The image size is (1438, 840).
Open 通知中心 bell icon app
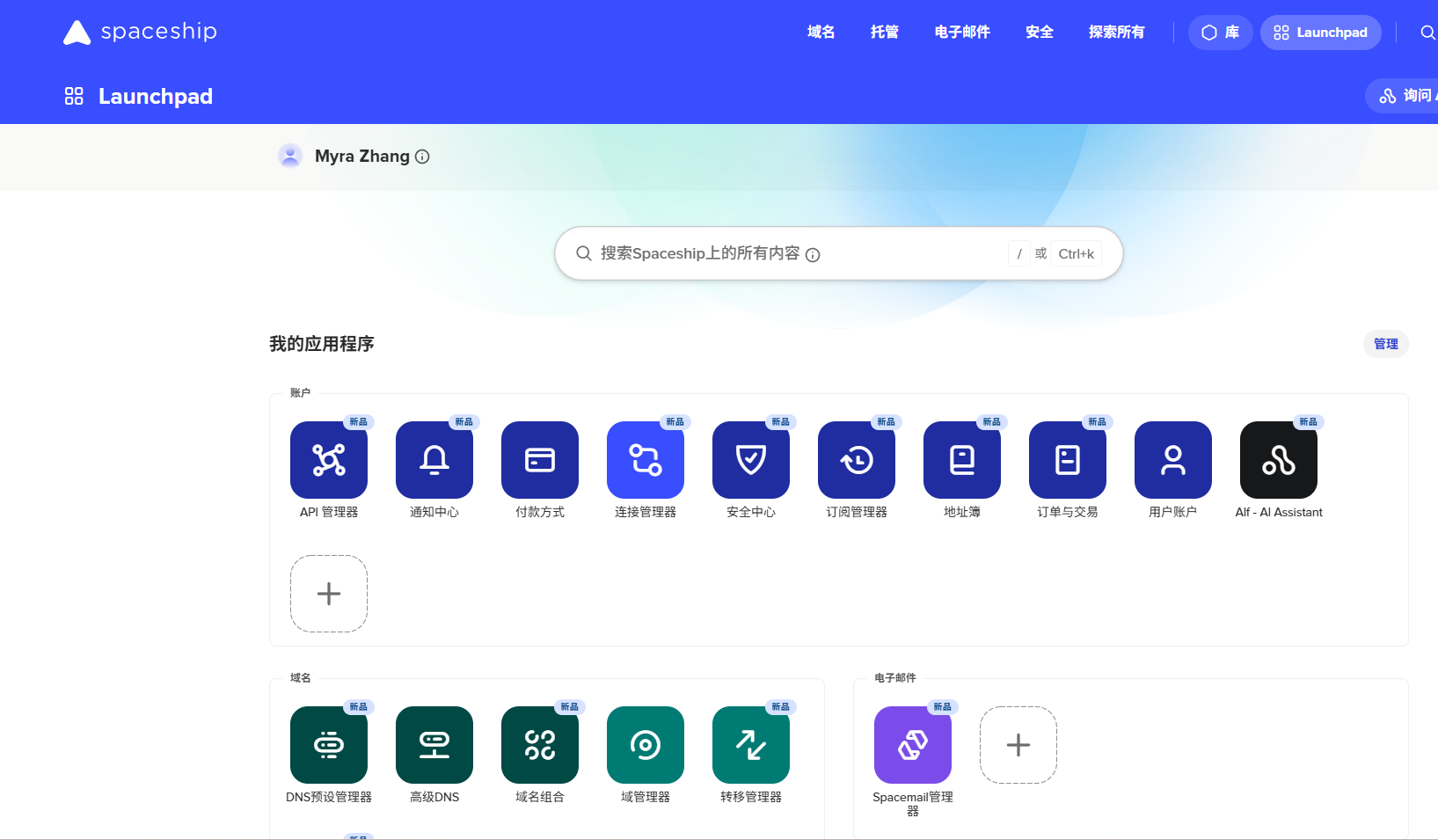pos(434,460)
